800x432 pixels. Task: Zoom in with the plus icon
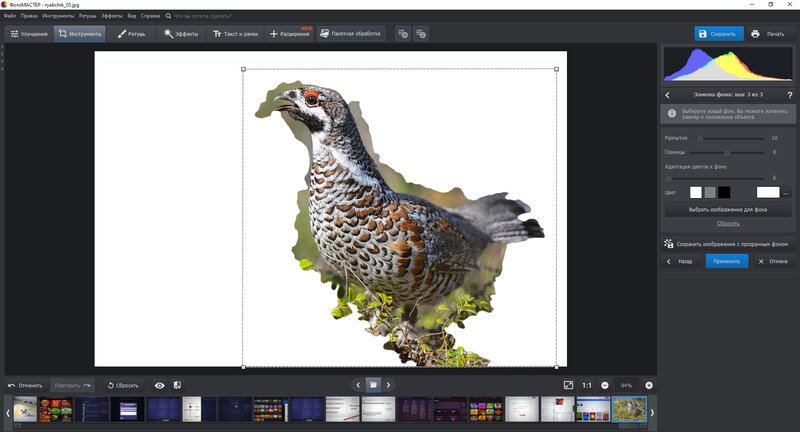pos(649,386)
